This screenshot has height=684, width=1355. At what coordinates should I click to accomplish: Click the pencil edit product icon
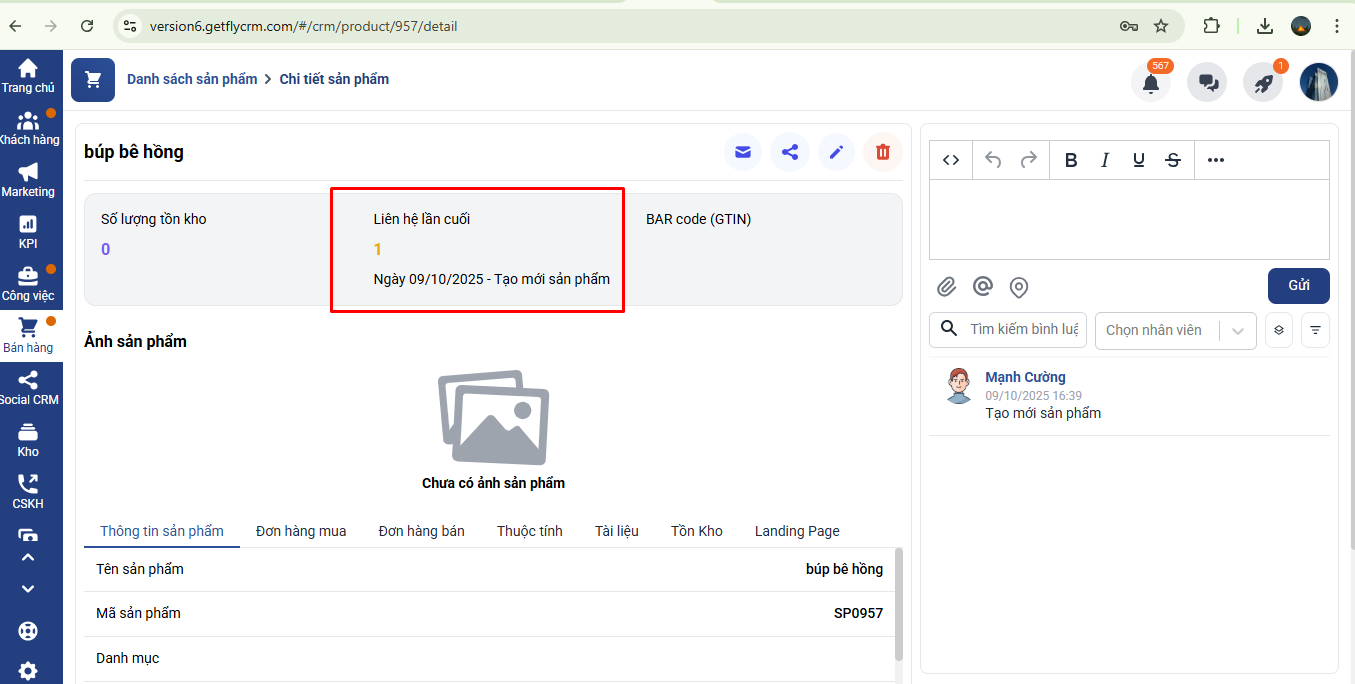[836, 152]
